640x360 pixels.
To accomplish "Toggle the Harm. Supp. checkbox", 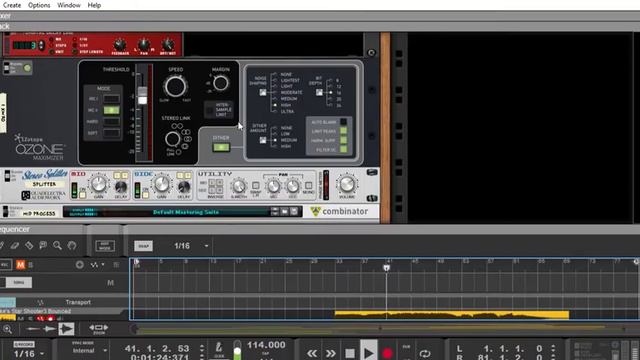I will coord(344,140).
